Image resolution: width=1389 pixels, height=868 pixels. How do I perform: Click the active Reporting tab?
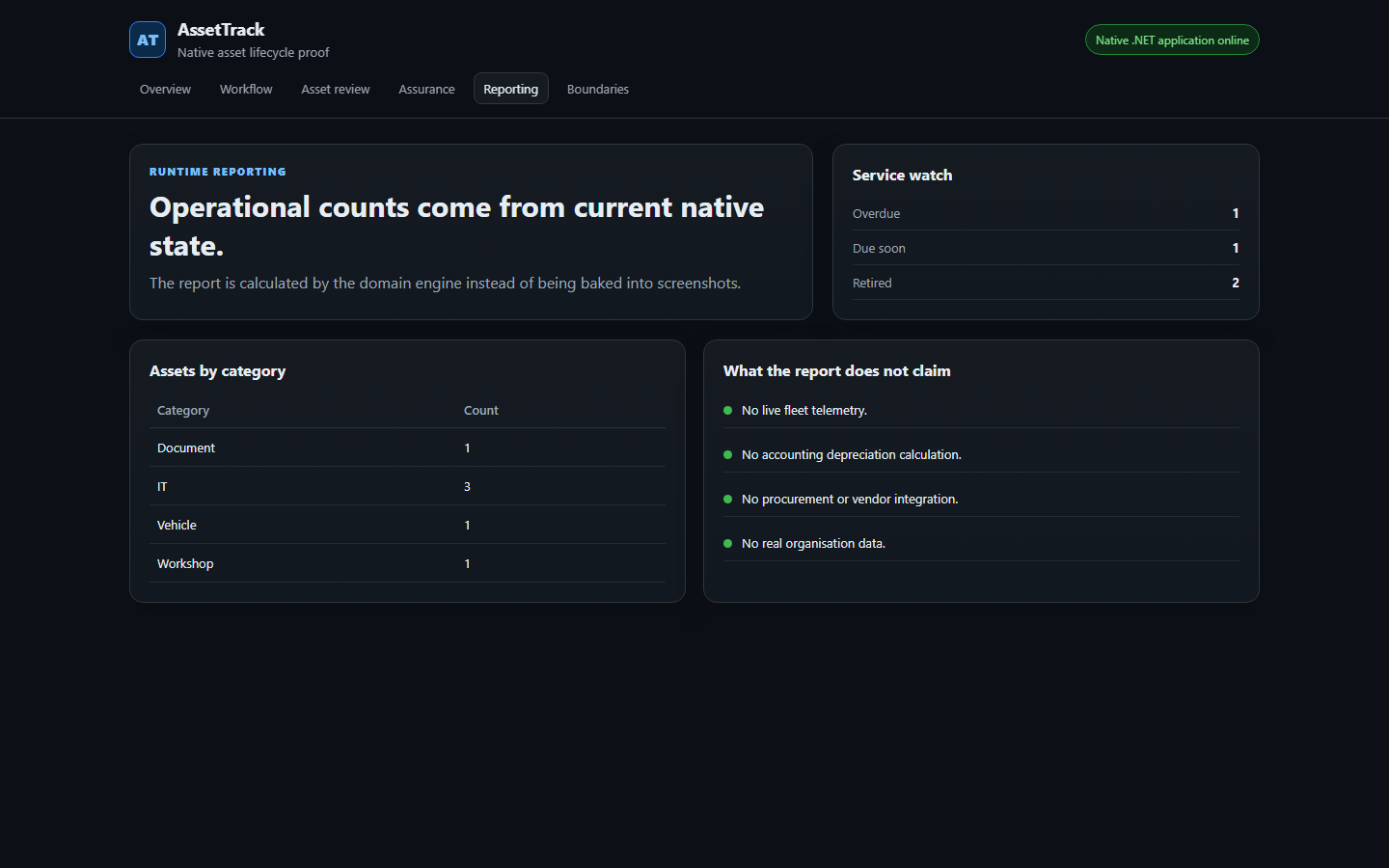[x=511, y=89]
